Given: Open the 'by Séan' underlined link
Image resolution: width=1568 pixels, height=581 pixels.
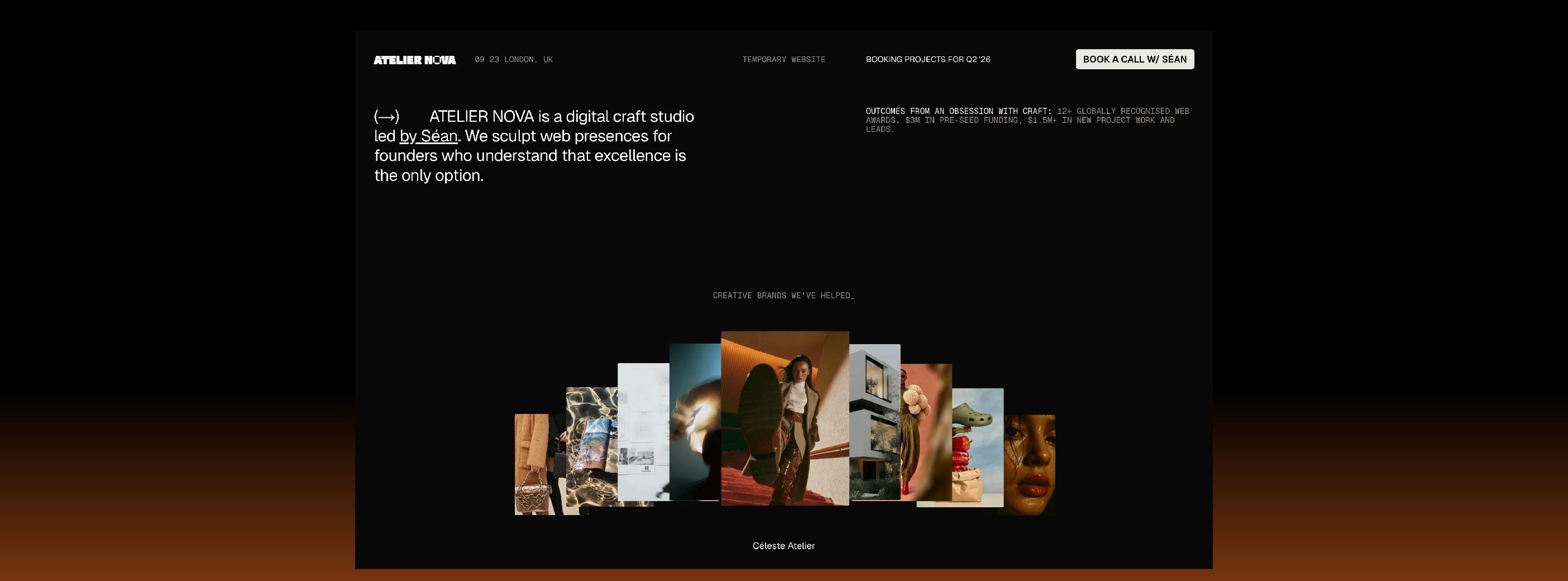Looking at the screenshot, I should click(428, 136).
